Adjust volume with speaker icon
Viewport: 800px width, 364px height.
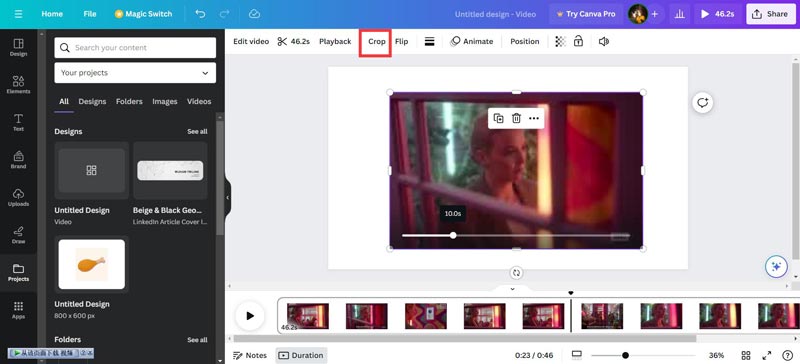click(604, 41)
